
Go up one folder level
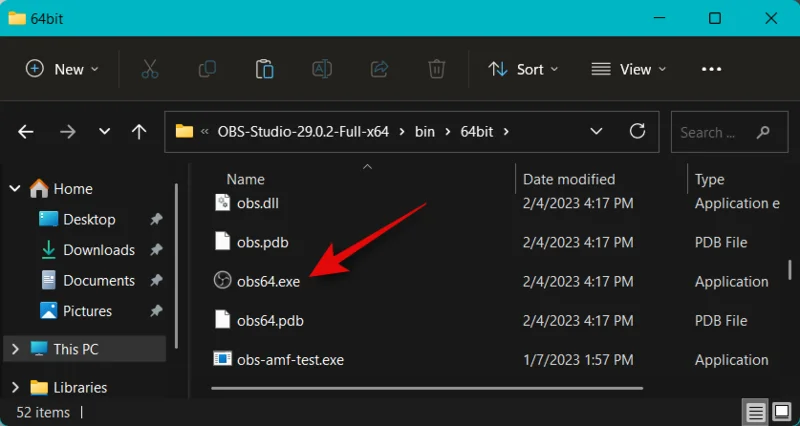pyautogui.click(x=139, y=132)
